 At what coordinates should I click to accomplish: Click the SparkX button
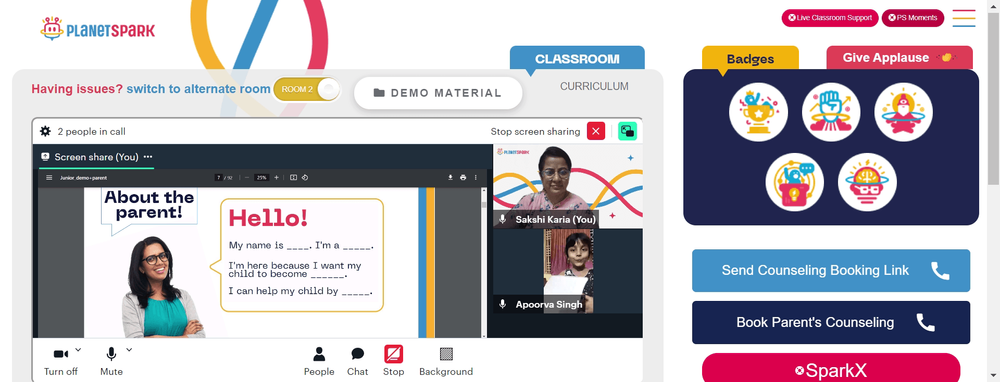(831, 369)
